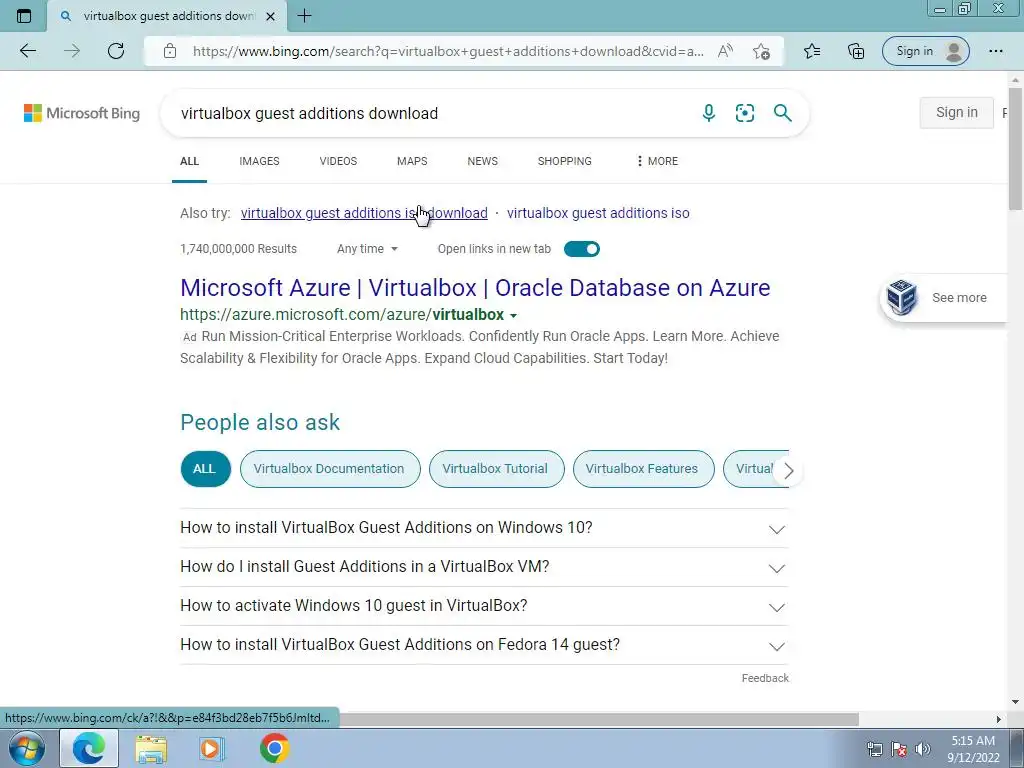
Task: Reload the page with Refresh icon
Action: click(116, 51)
